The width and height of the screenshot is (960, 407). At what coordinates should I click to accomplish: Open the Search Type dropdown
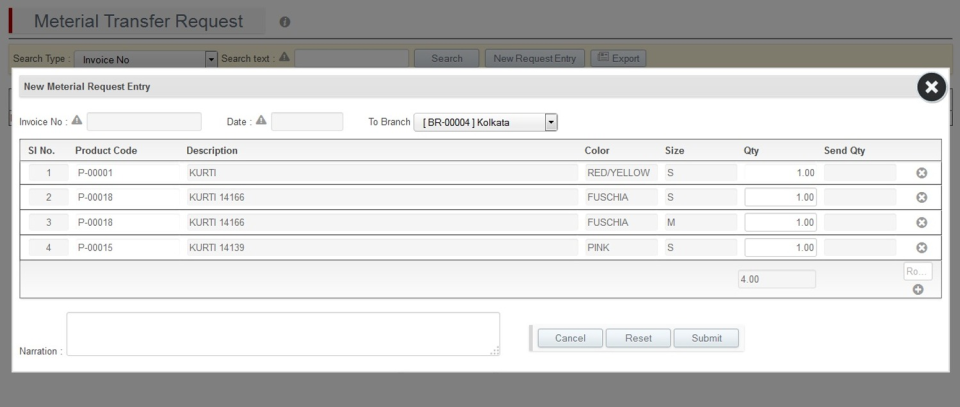(x=146, y=59)
